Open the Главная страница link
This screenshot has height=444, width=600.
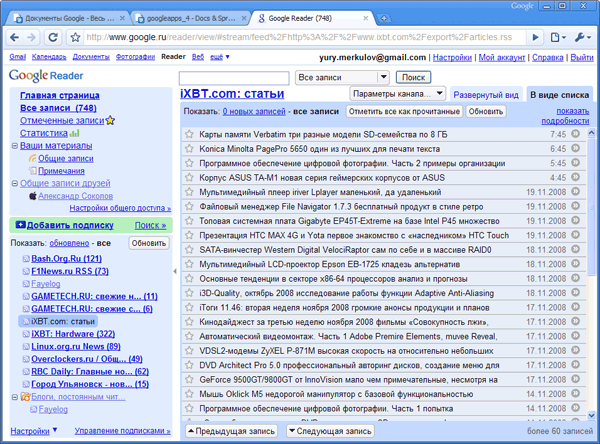60,95
